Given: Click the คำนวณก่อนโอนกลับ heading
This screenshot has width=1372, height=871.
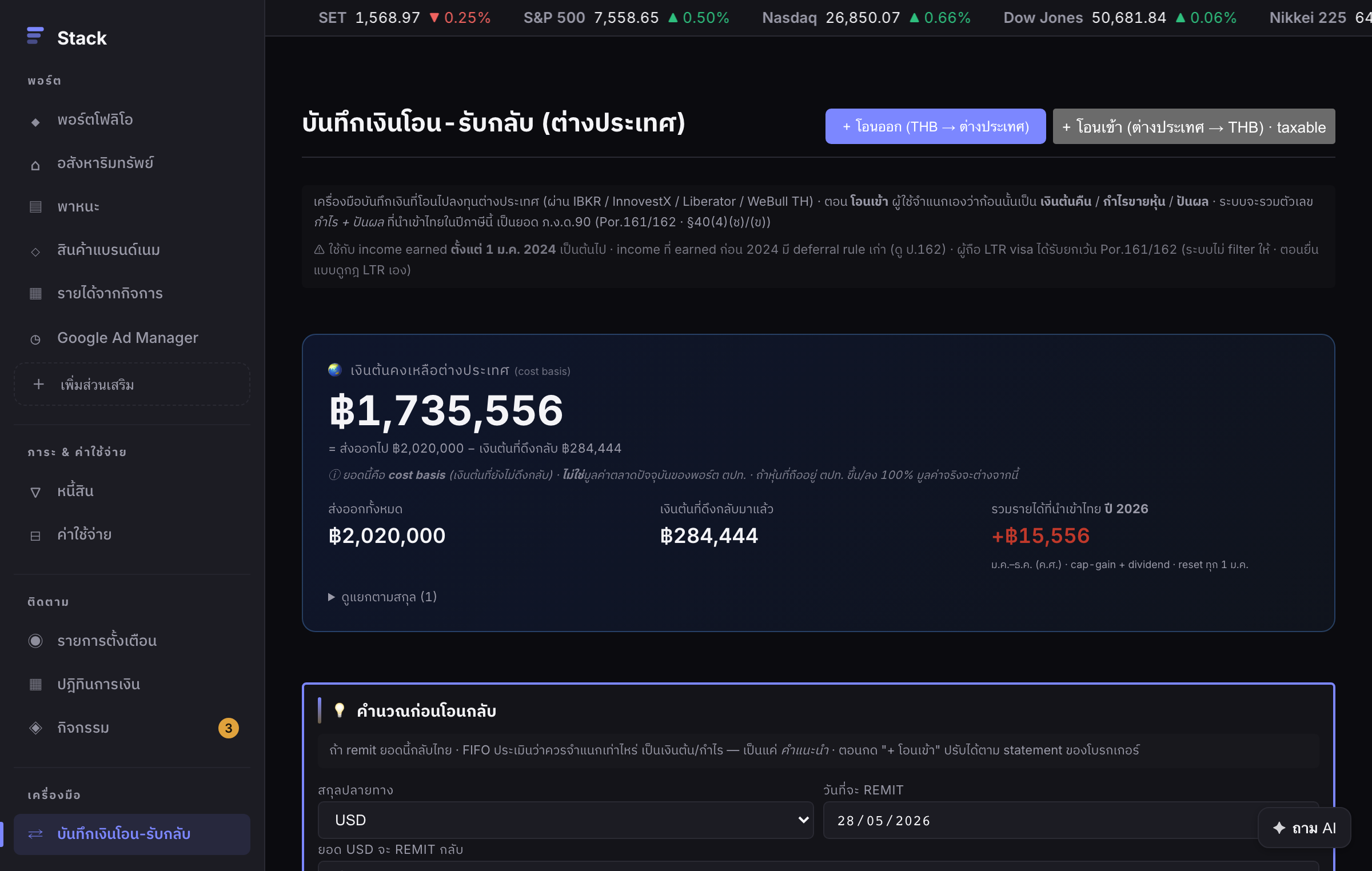Looking at the screenshot, I should point(426,710).
